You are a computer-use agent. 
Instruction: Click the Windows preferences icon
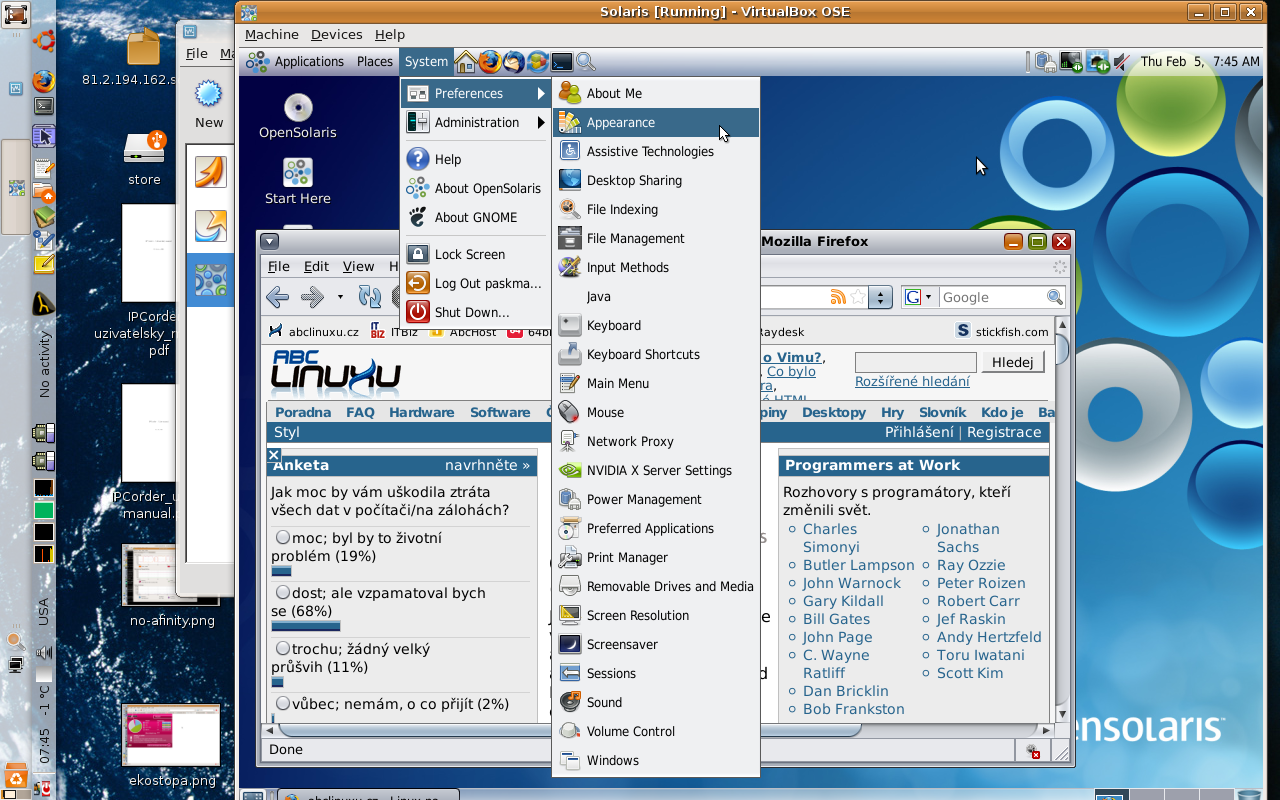[569, 760]
